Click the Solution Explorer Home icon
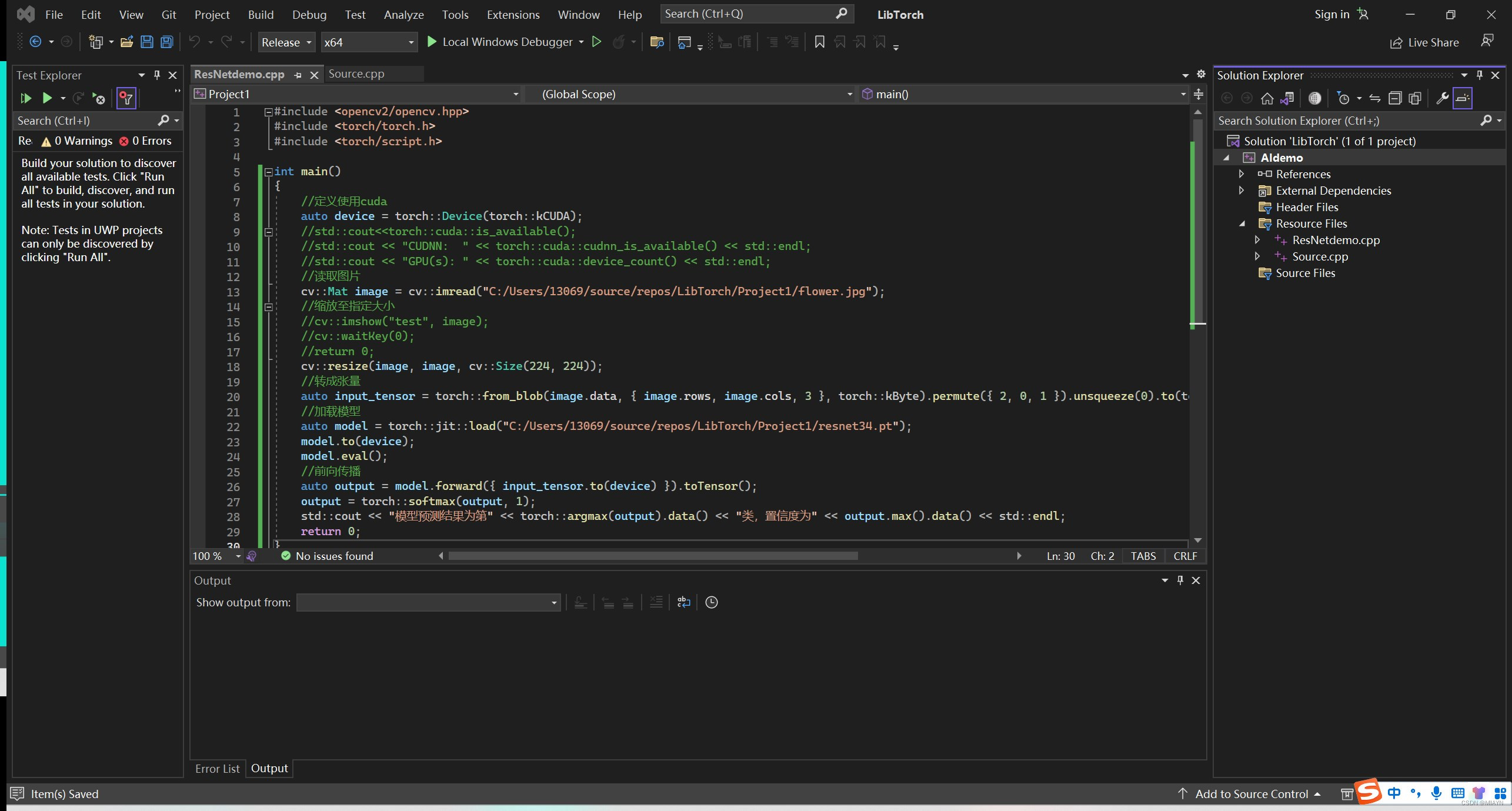1512x811 pixels. [1267, 98]
